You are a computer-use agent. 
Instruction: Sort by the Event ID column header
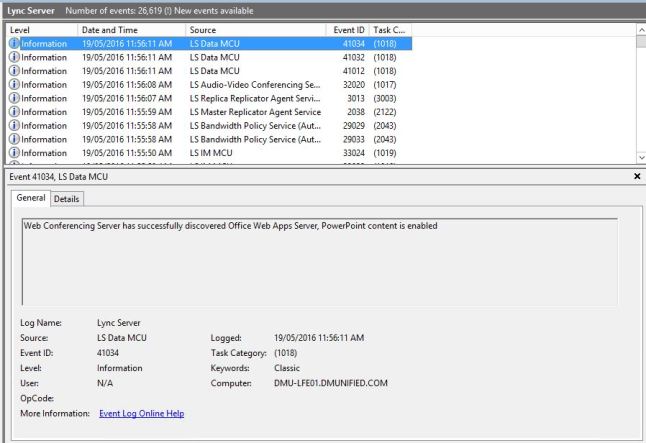tap(349, 30)
